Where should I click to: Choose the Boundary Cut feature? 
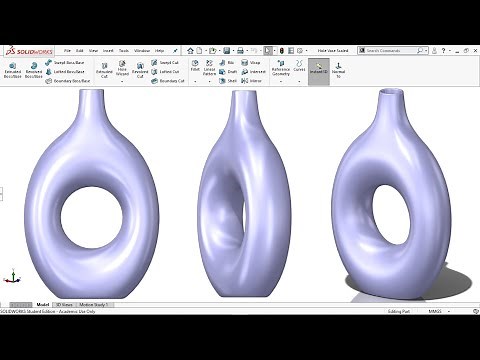click(168, 81)
